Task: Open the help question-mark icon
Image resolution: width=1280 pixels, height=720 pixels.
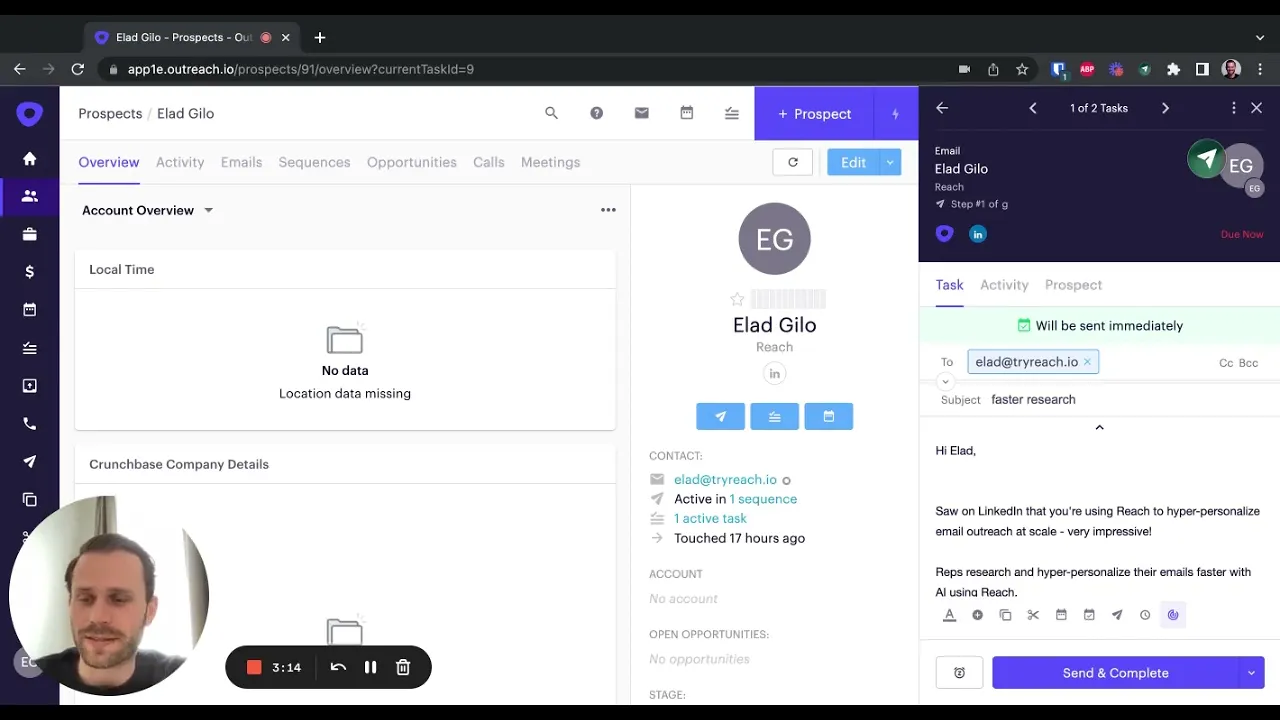Action: [x=596, y=113]
